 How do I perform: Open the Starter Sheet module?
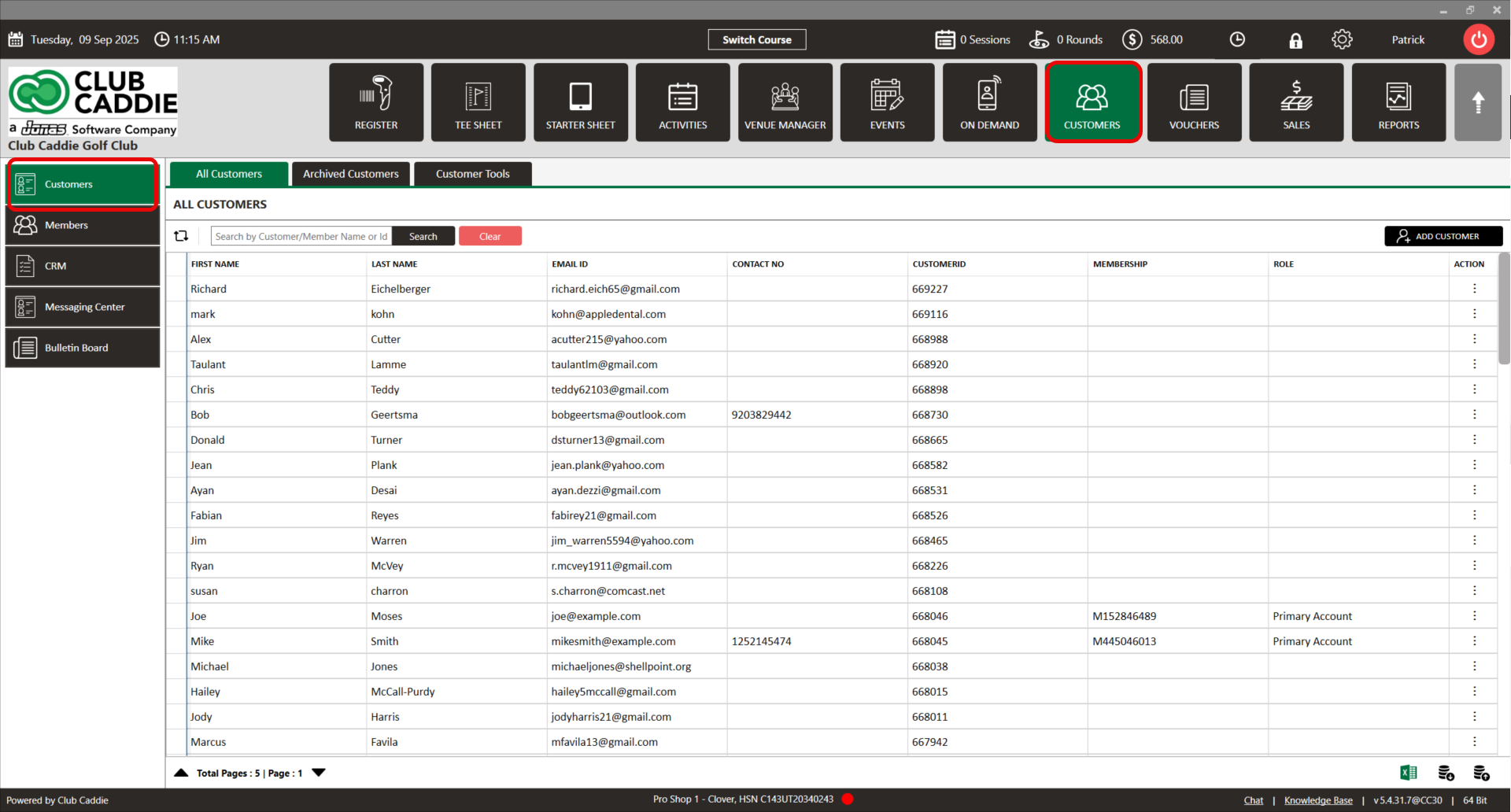(x=581, y=102)
